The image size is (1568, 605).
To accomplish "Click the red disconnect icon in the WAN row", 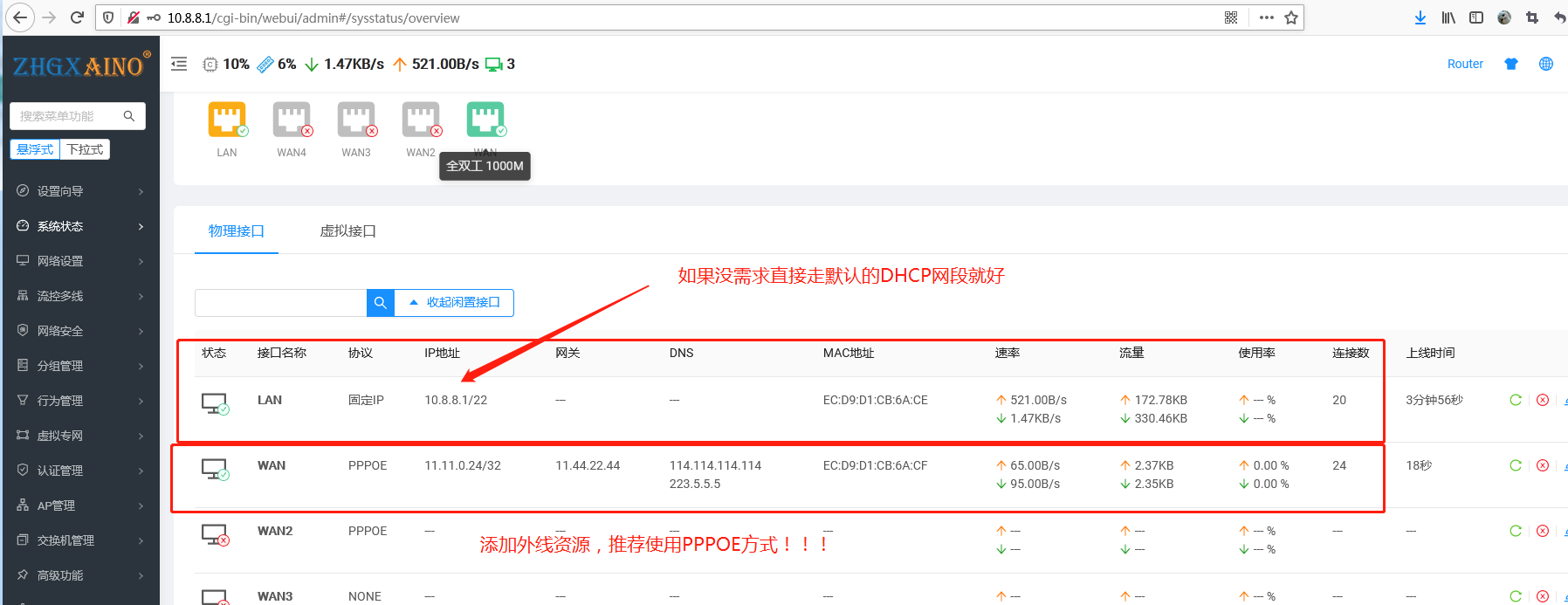I will (x=1543, y=465).
